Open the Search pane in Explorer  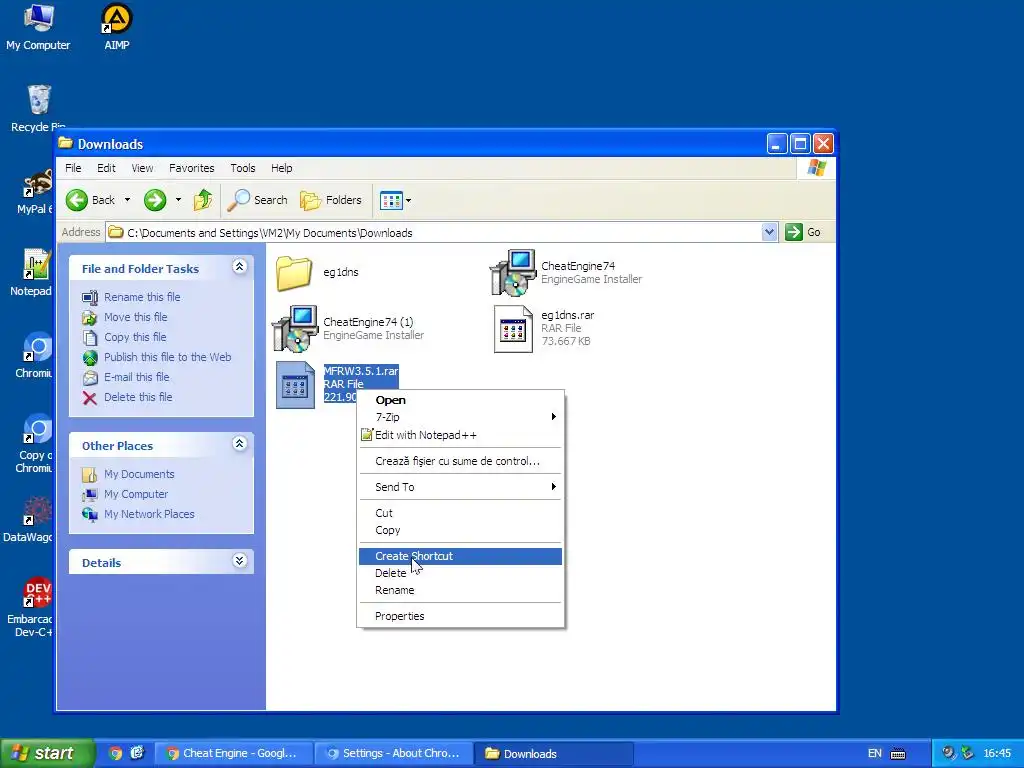[257, 200]
